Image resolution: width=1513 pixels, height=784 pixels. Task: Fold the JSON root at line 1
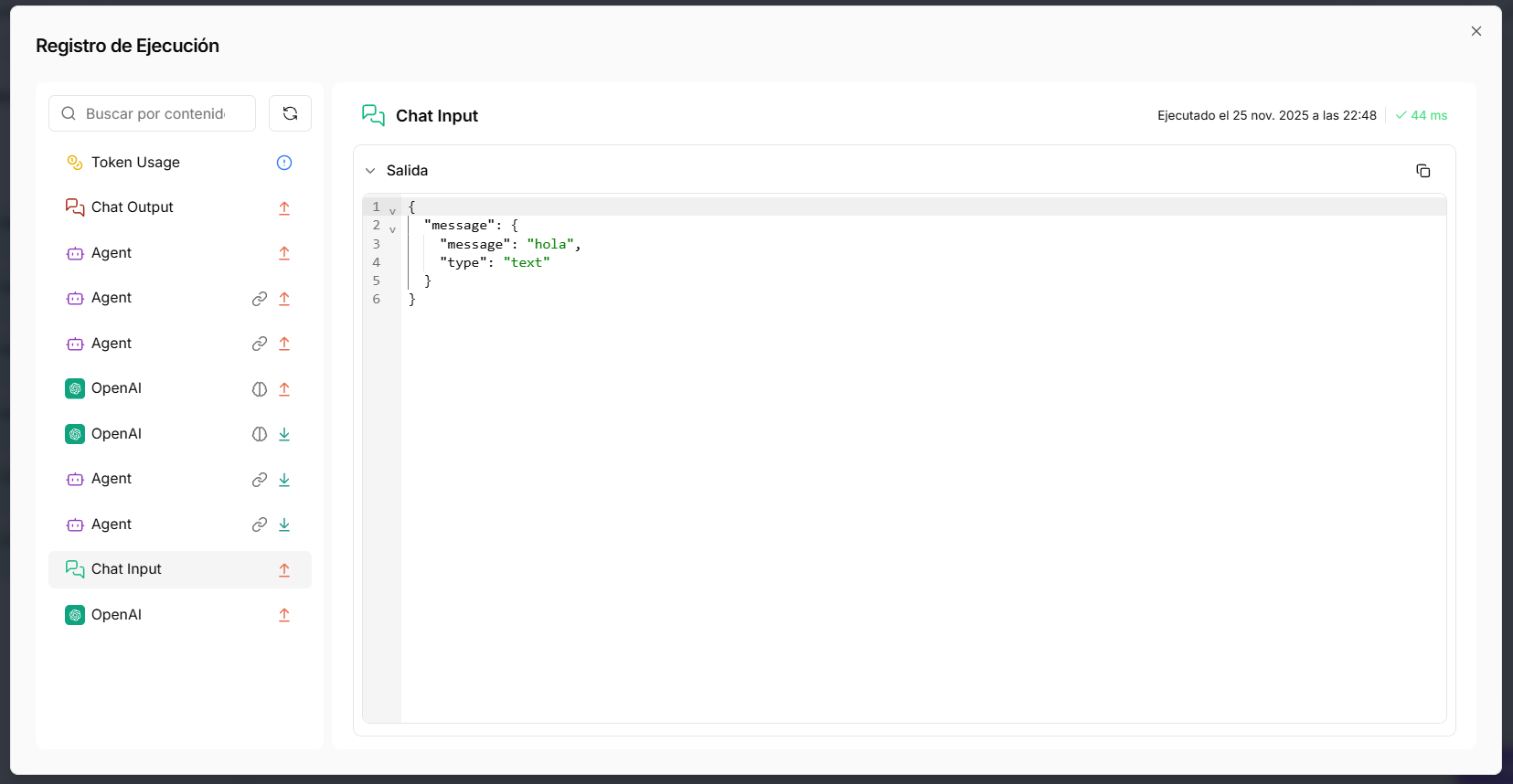392,211
